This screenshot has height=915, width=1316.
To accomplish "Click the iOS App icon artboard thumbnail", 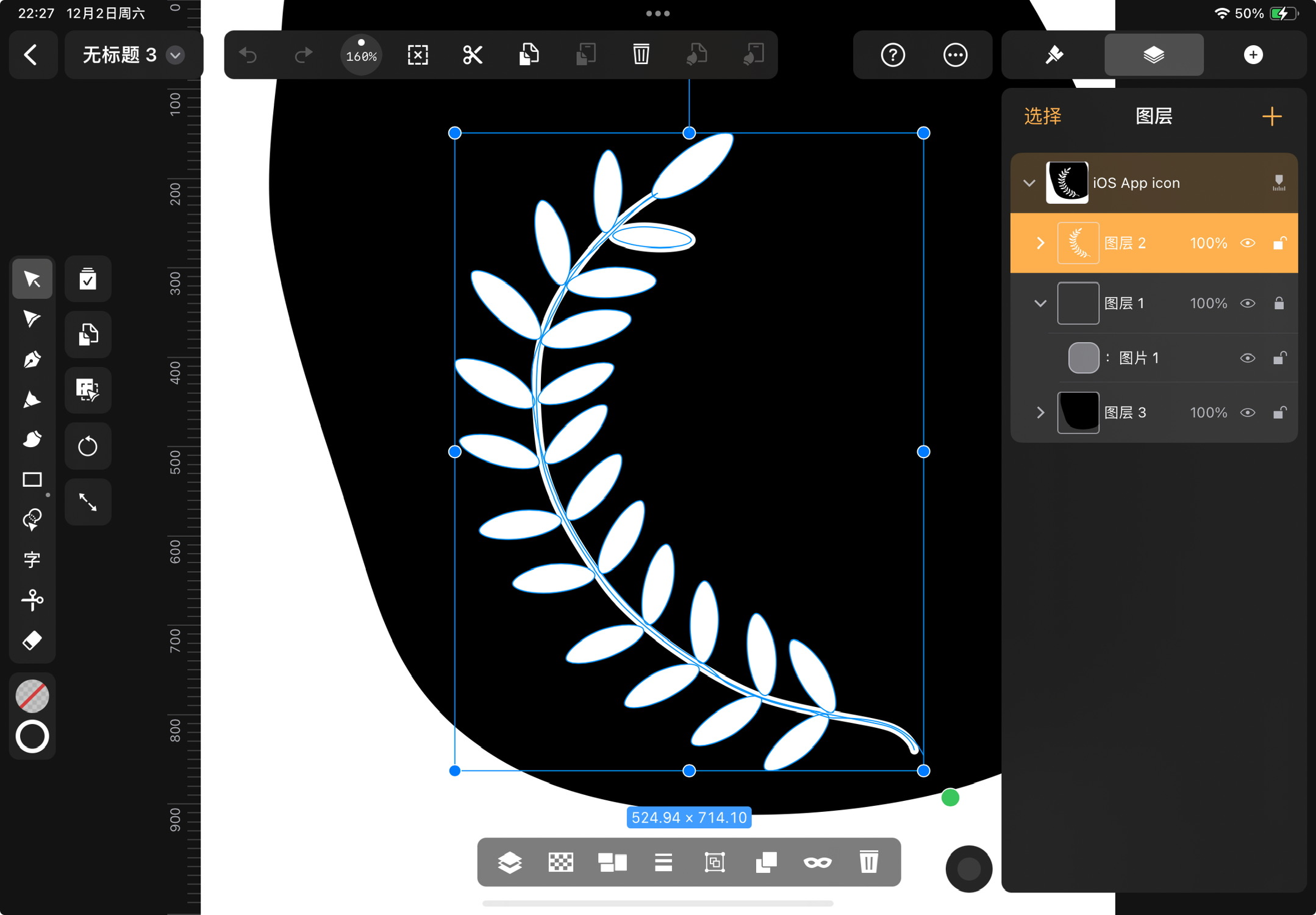I will coord(1067,182).
